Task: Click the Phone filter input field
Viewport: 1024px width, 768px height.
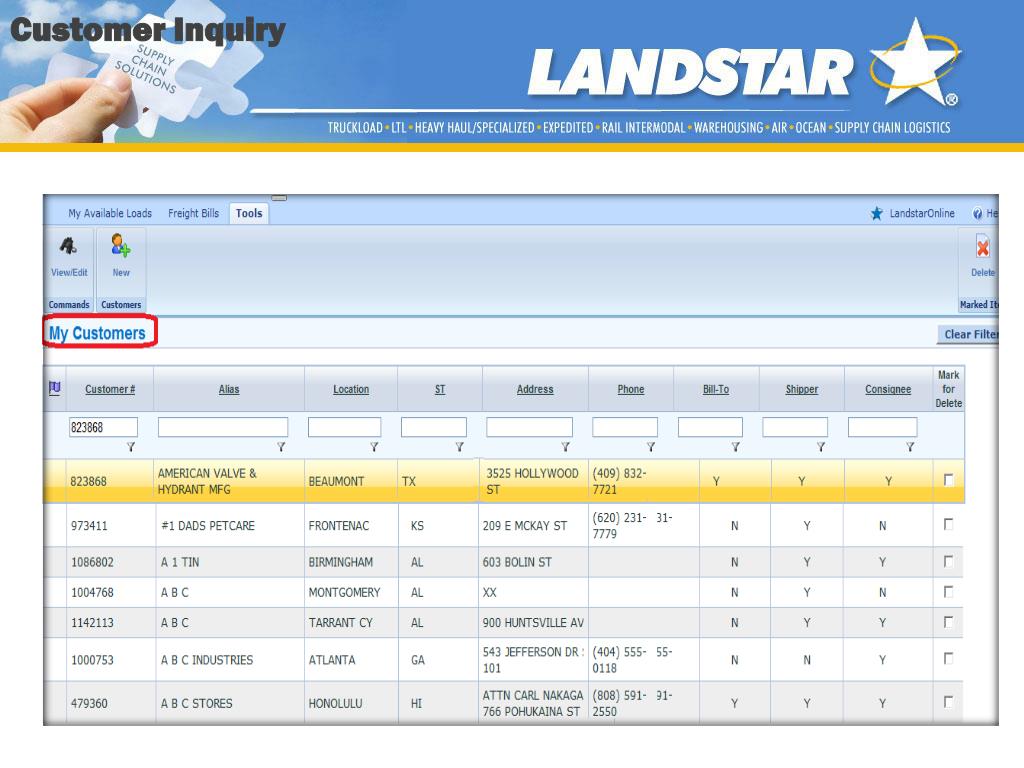Action: point(624,427)
